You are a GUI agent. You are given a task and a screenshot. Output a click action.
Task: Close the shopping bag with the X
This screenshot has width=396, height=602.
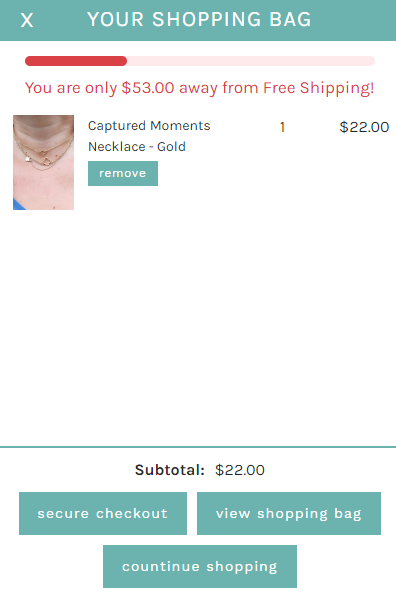click(27, 20)
